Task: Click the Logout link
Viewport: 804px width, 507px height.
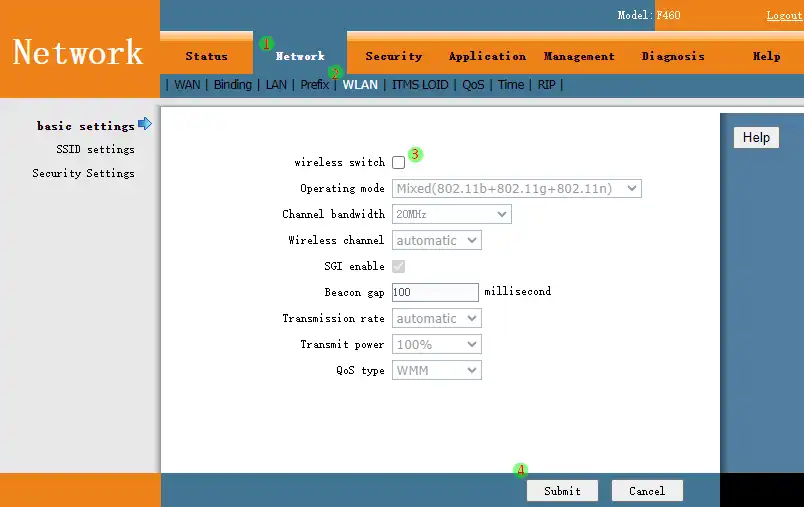Action: tap(783, 15)
